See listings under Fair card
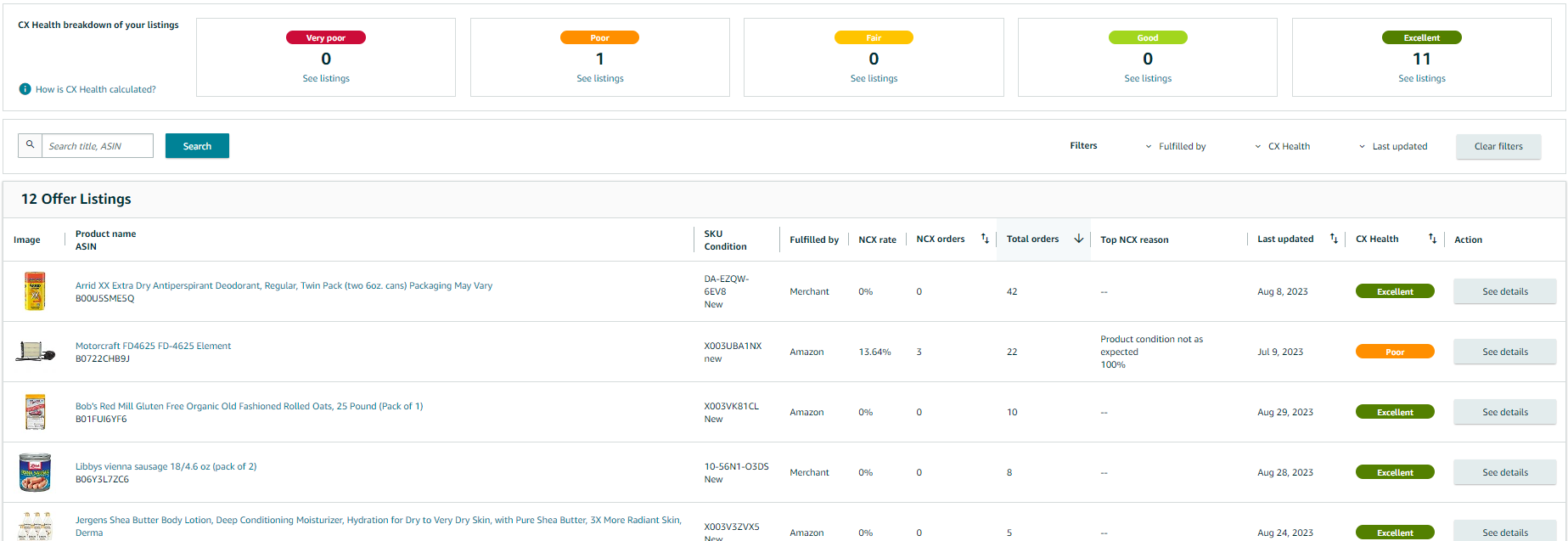 click(x=874, y=78)
